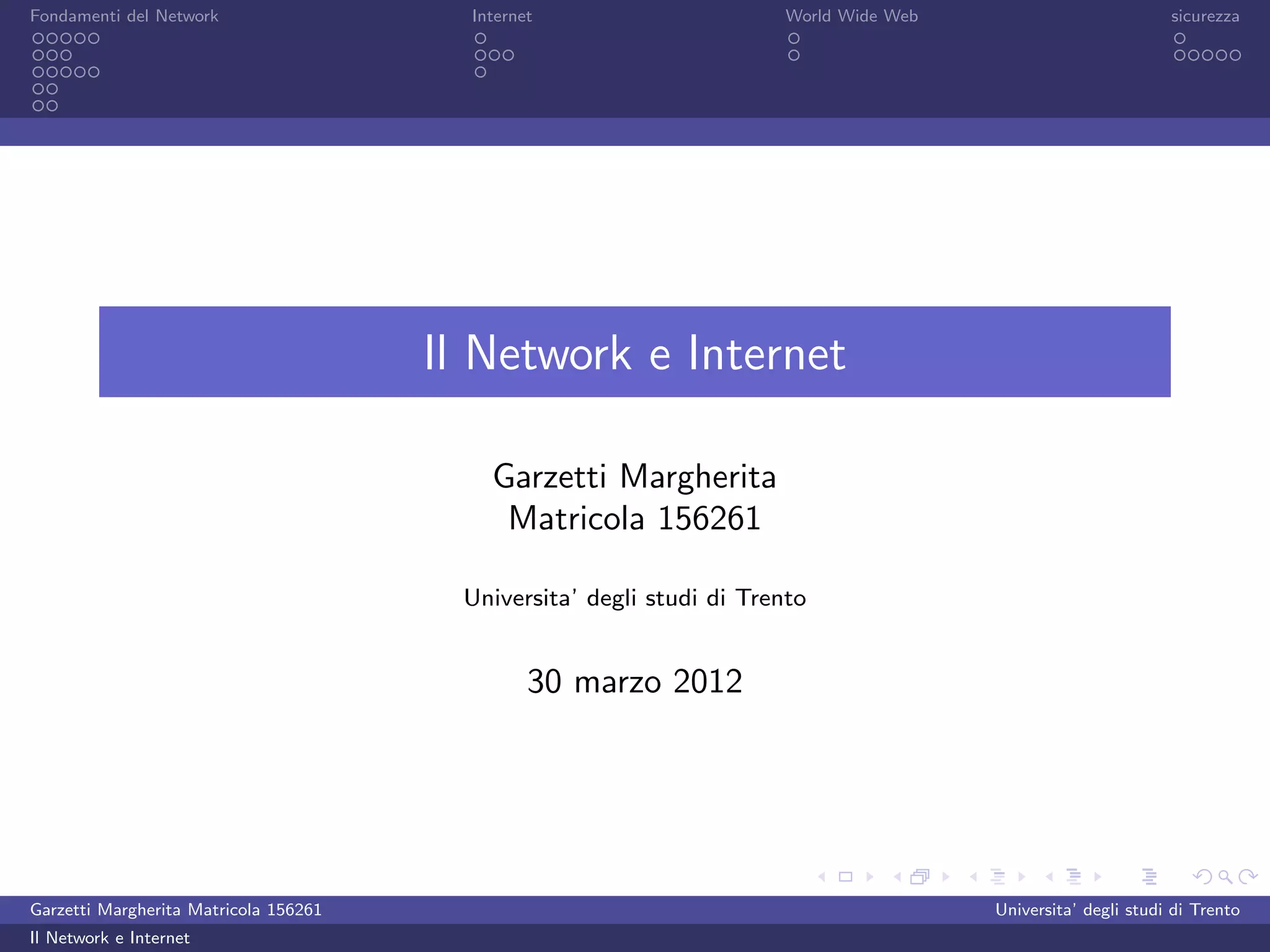Click the slide rectangle navigation icon
1270x952 pixels.
tap(845, 876)
